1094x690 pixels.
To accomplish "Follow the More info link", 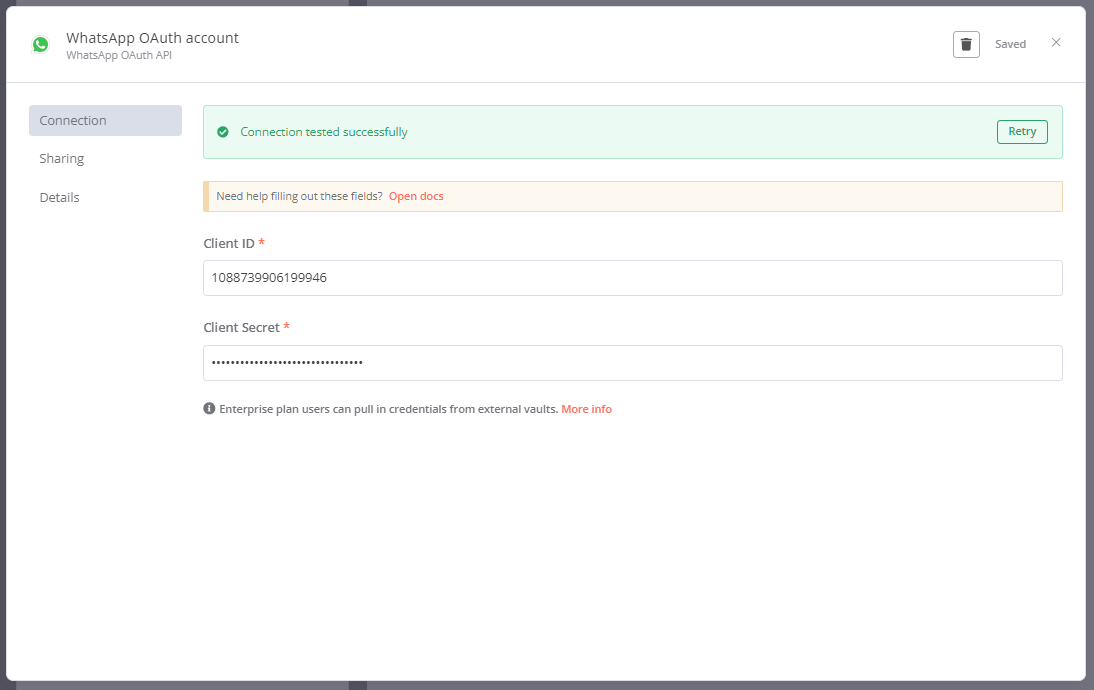I will (586, 409).
